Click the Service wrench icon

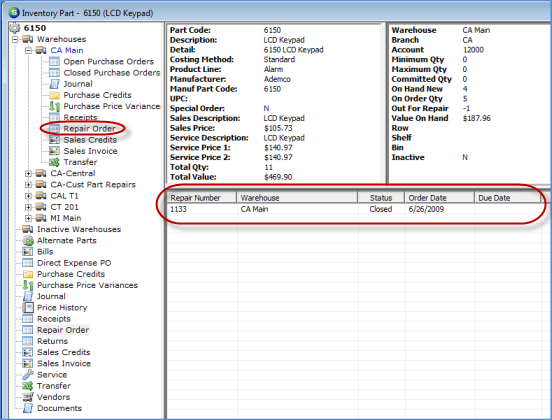[x=28, y=375]
